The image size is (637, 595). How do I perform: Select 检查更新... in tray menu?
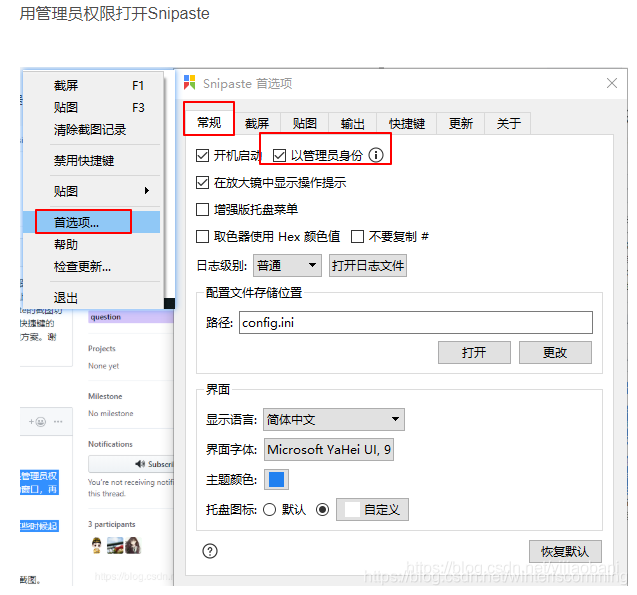(93, 267)
